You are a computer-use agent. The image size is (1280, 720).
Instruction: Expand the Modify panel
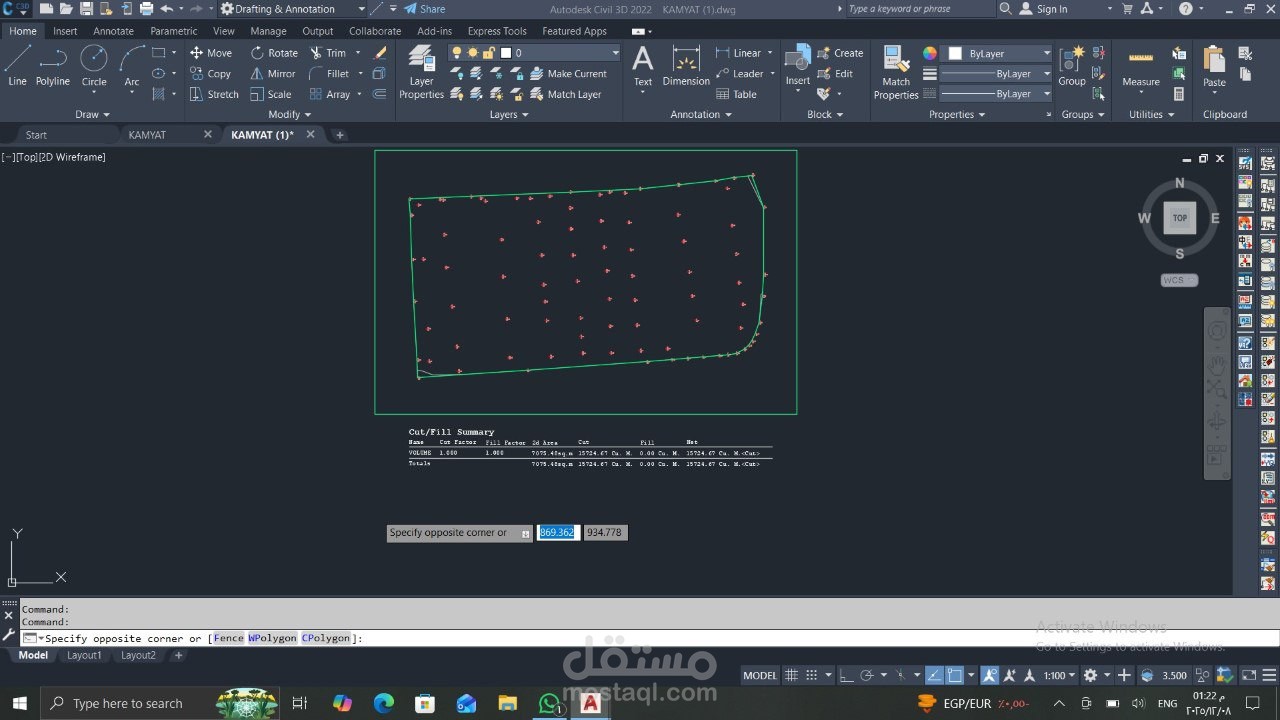tap(290, 114)
